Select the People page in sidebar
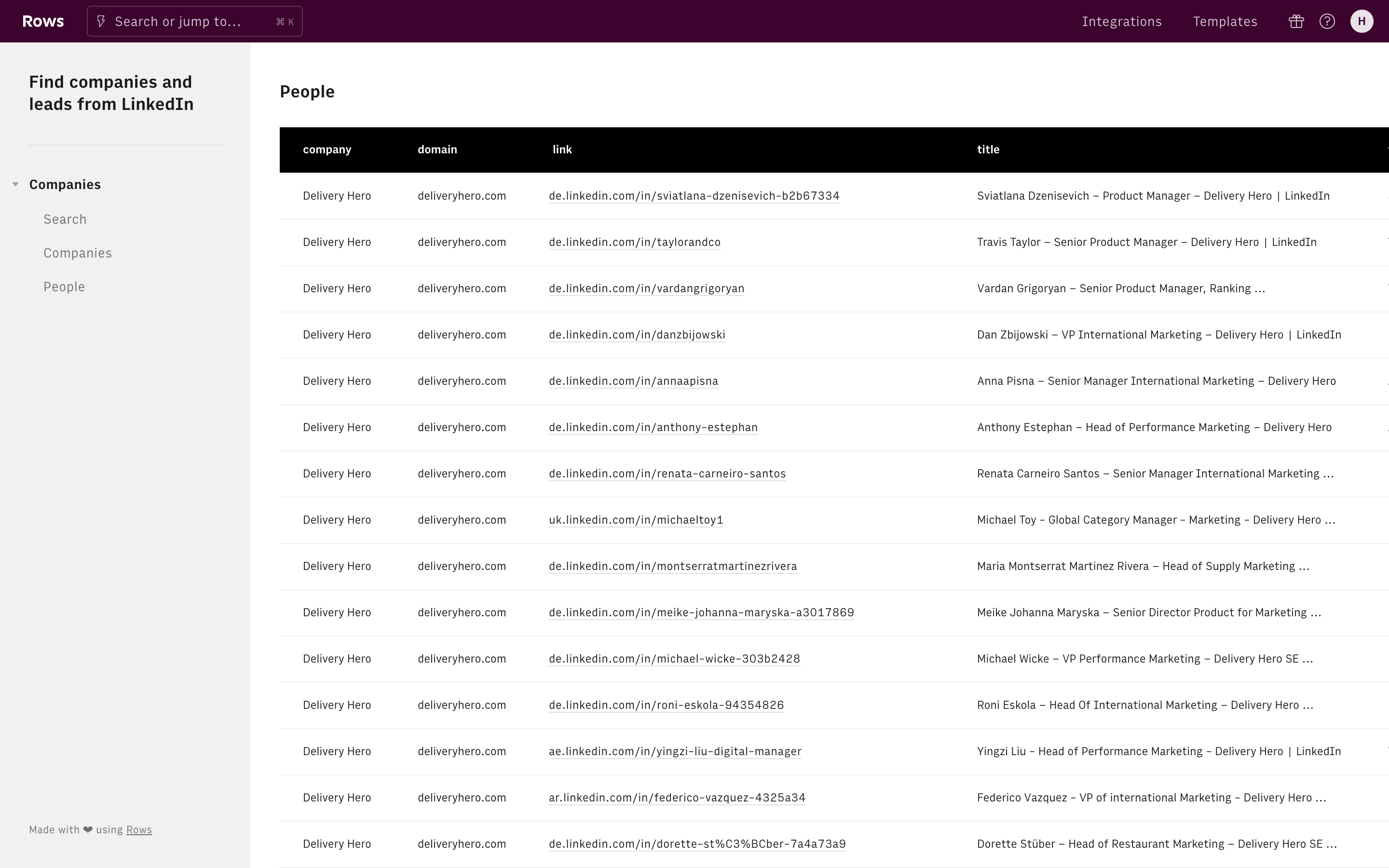Screen dimensions: 1389x868 click(64, 287)
